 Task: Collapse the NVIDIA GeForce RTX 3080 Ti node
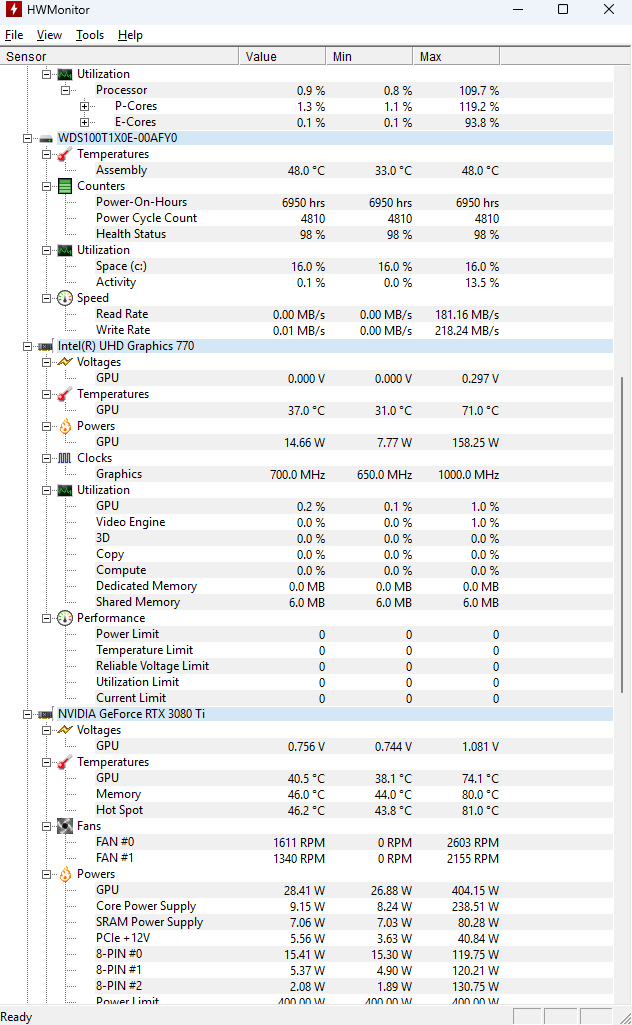coord(27,714)
